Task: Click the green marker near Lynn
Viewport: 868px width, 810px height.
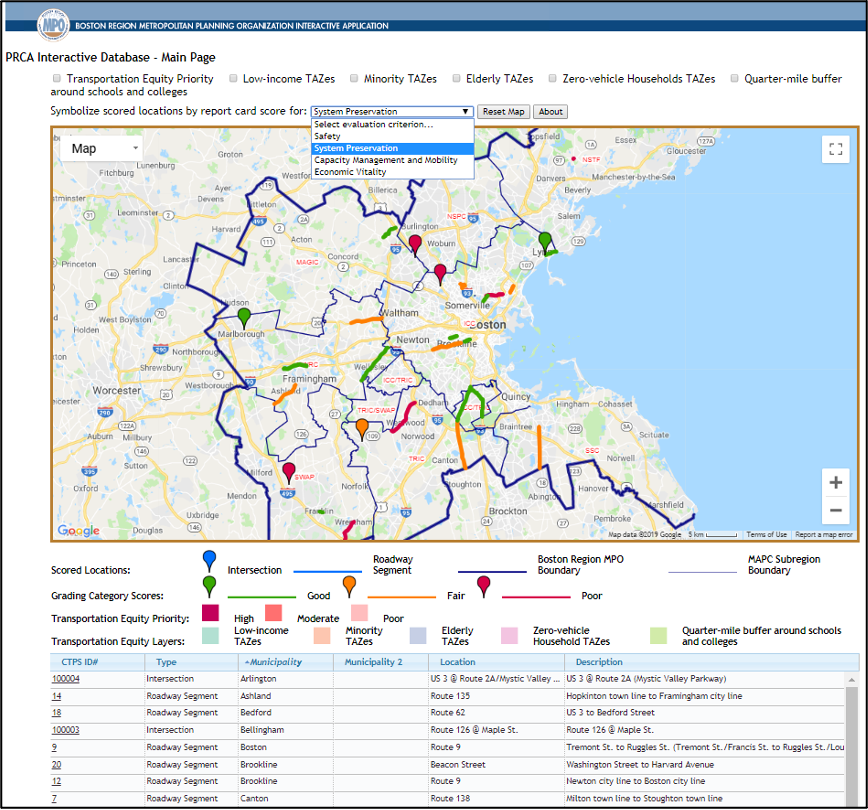Action: tap(545, 241)
